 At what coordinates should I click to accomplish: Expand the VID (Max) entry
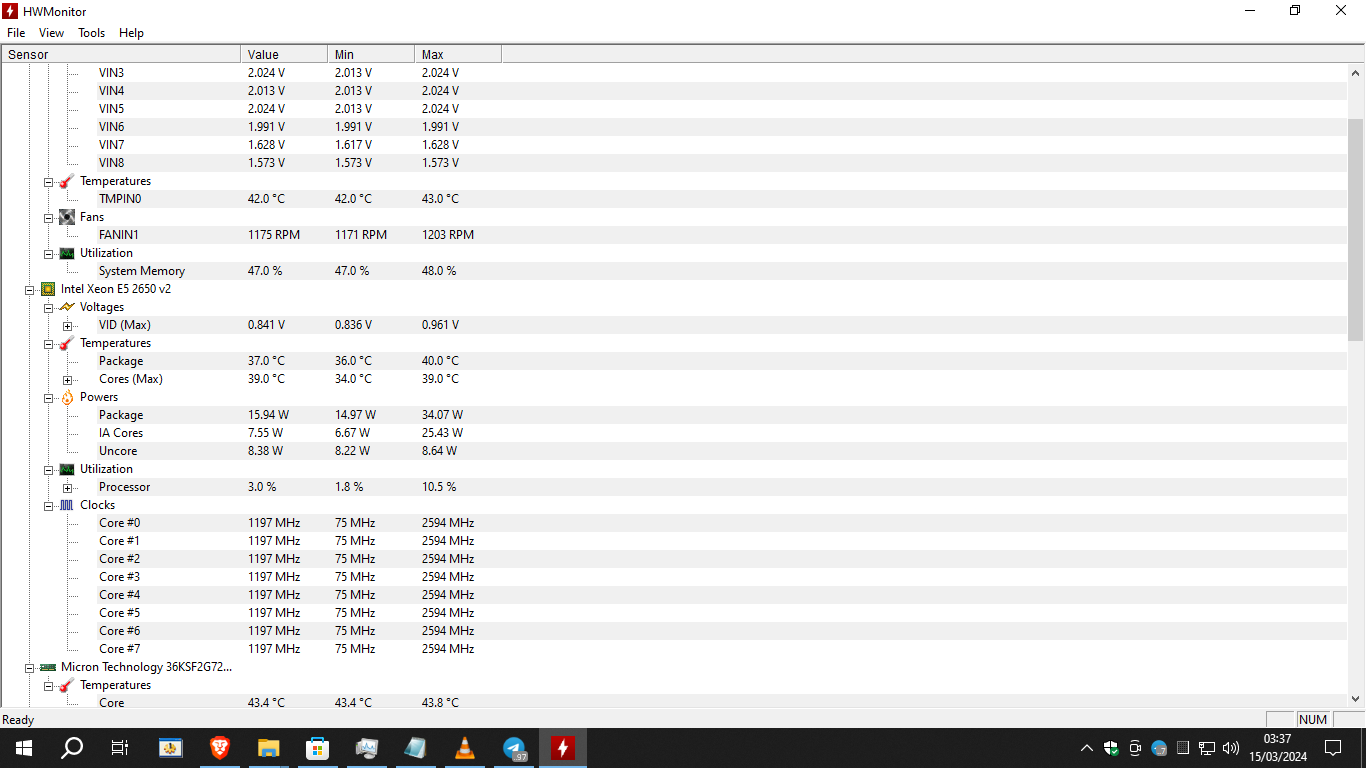[67, 326]
